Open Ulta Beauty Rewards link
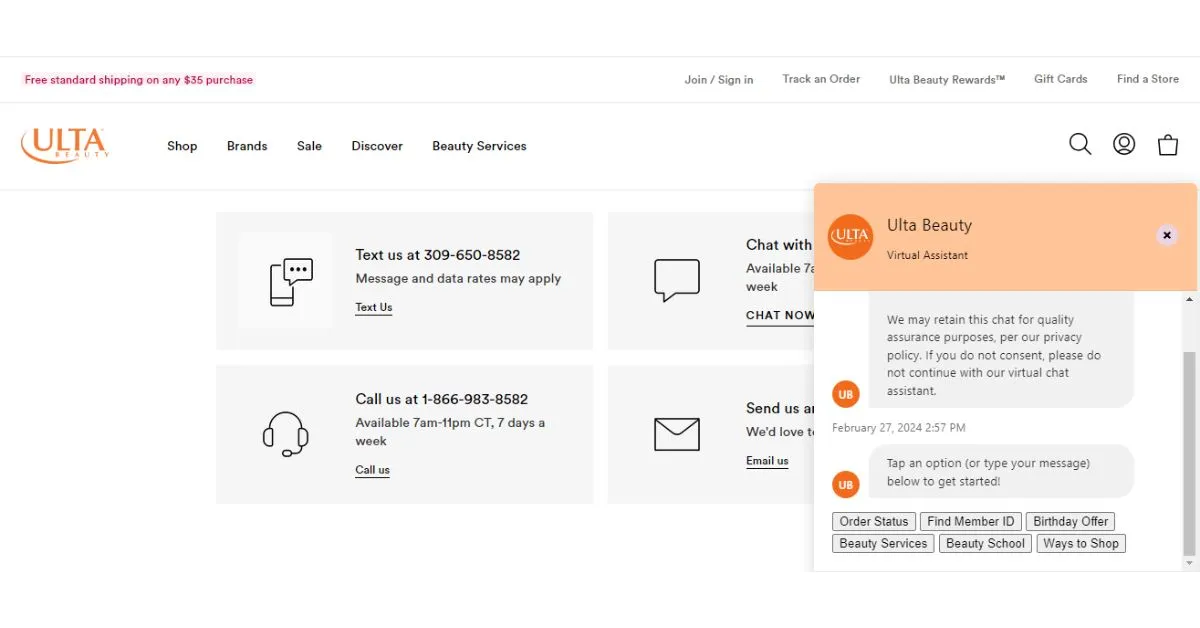The height and width of the screenshot is (628, 1200). [947, 79]
